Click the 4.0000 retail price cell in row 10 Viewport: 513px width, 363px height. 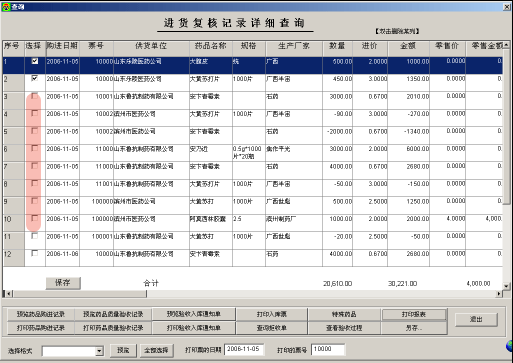point(447,223)
